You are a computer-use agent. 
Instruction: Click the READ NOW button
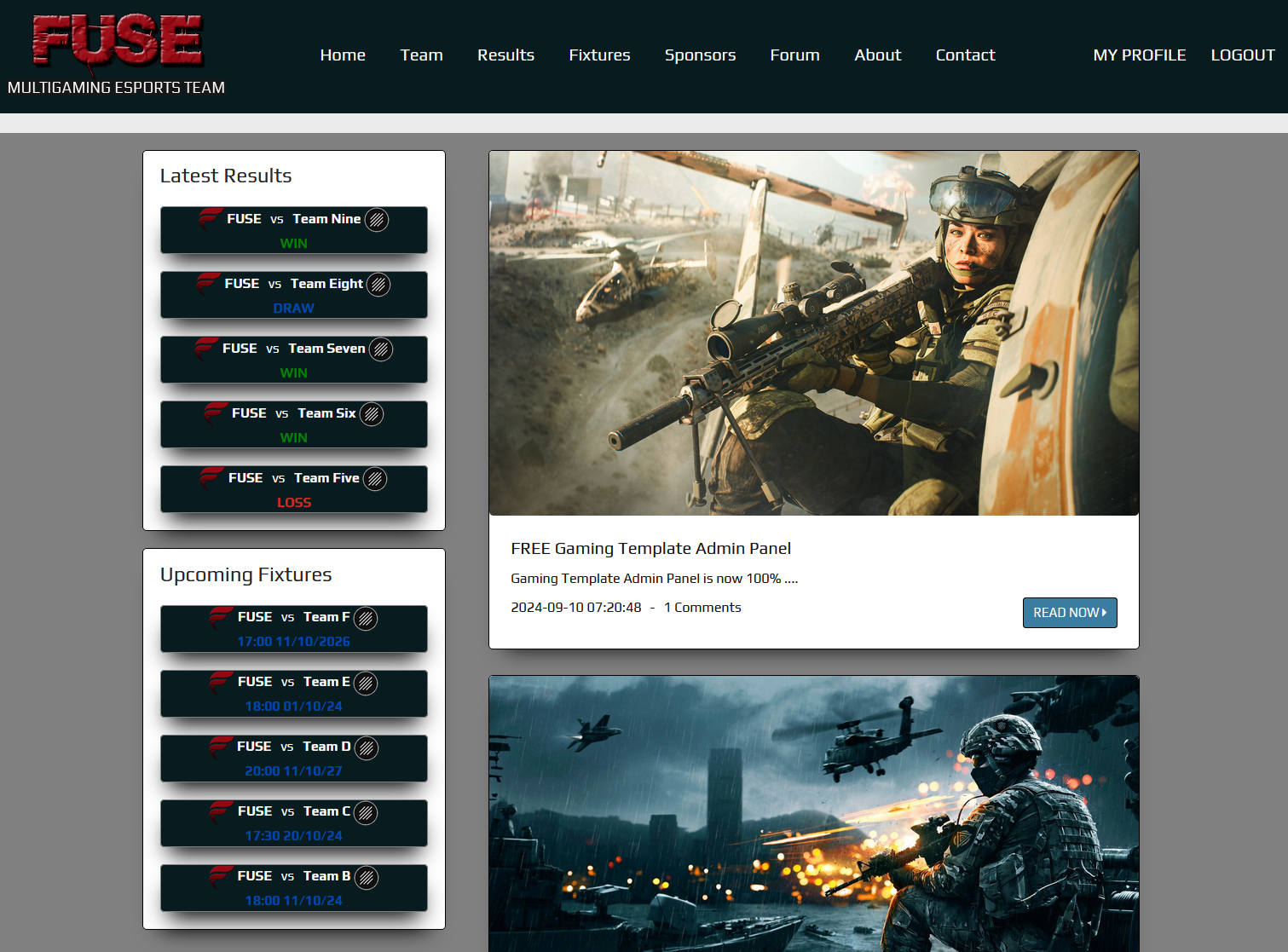pos(1069,613)
